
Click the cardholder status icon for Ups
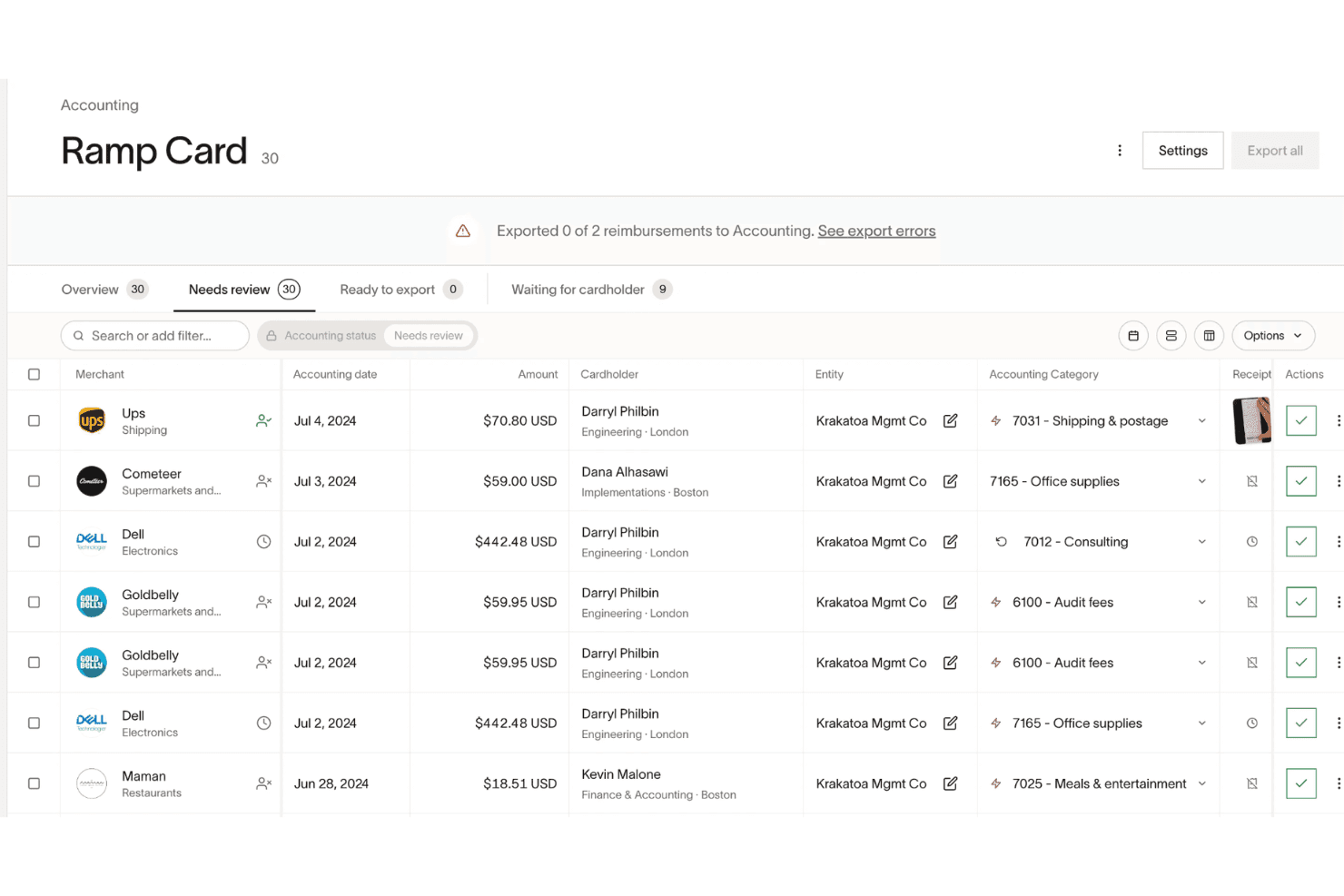[x=263, y=421]
